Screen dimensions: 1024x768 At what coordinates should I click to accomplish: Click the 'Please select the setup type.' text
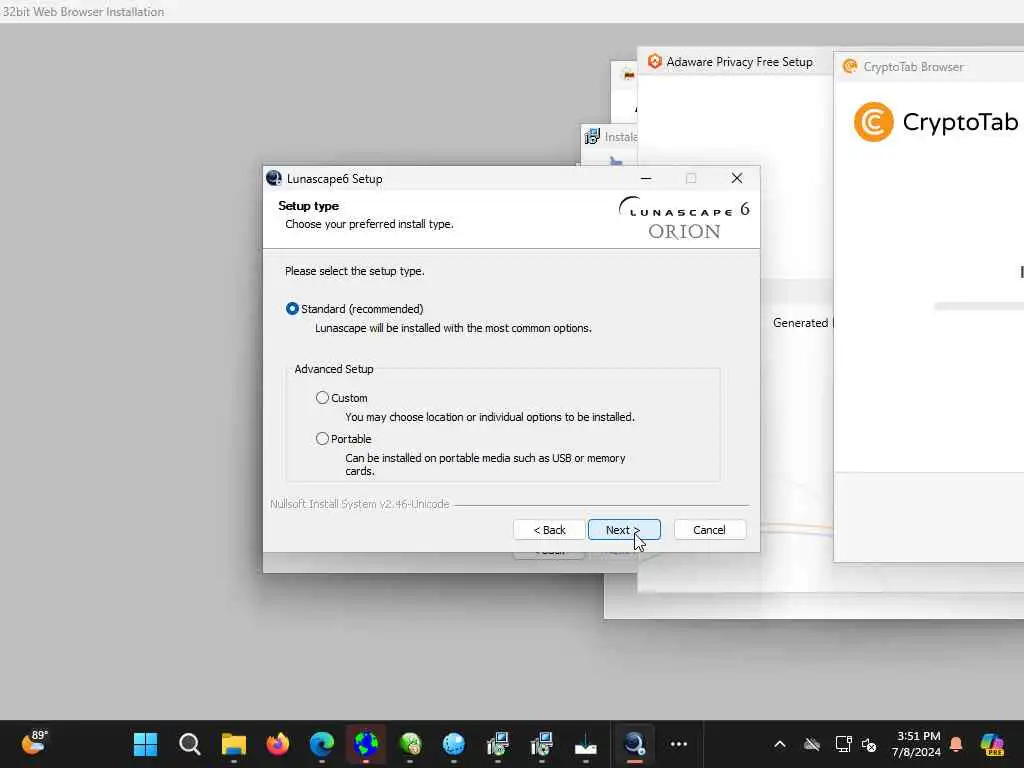click(355, 271)
